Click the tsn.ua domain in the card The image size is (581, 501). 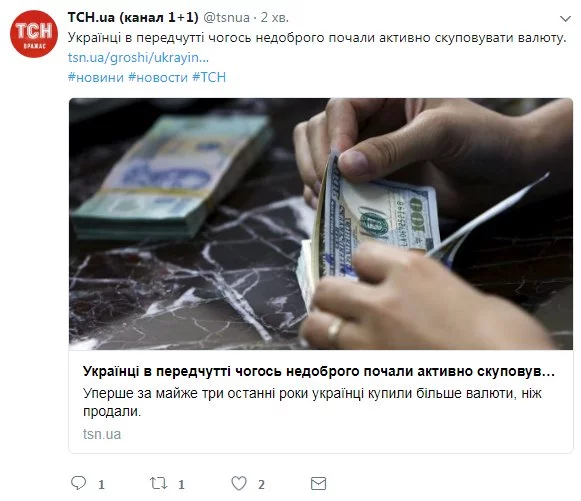coord(102,434)
